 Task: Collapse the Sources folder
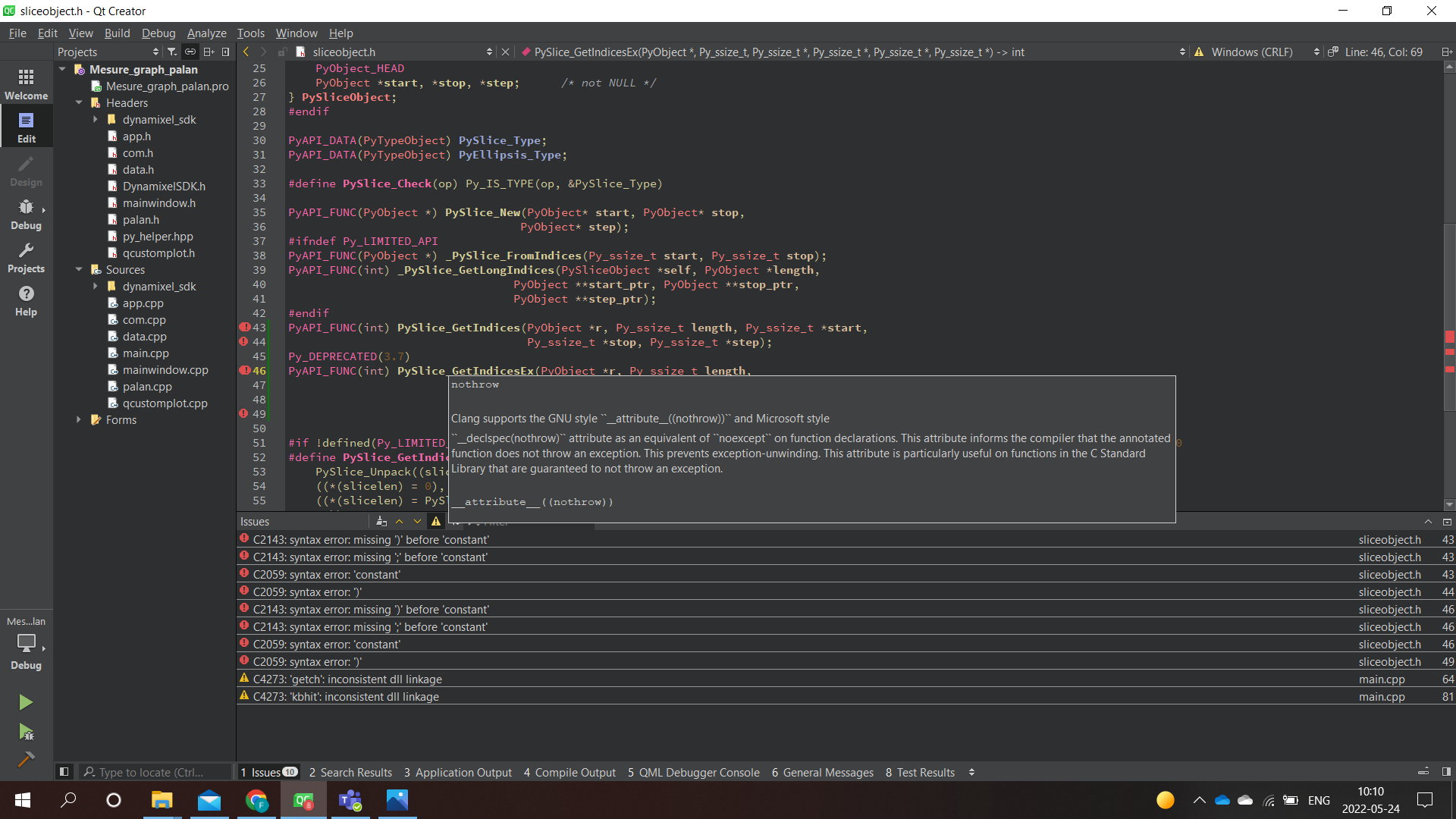click(x=79, y=269)
